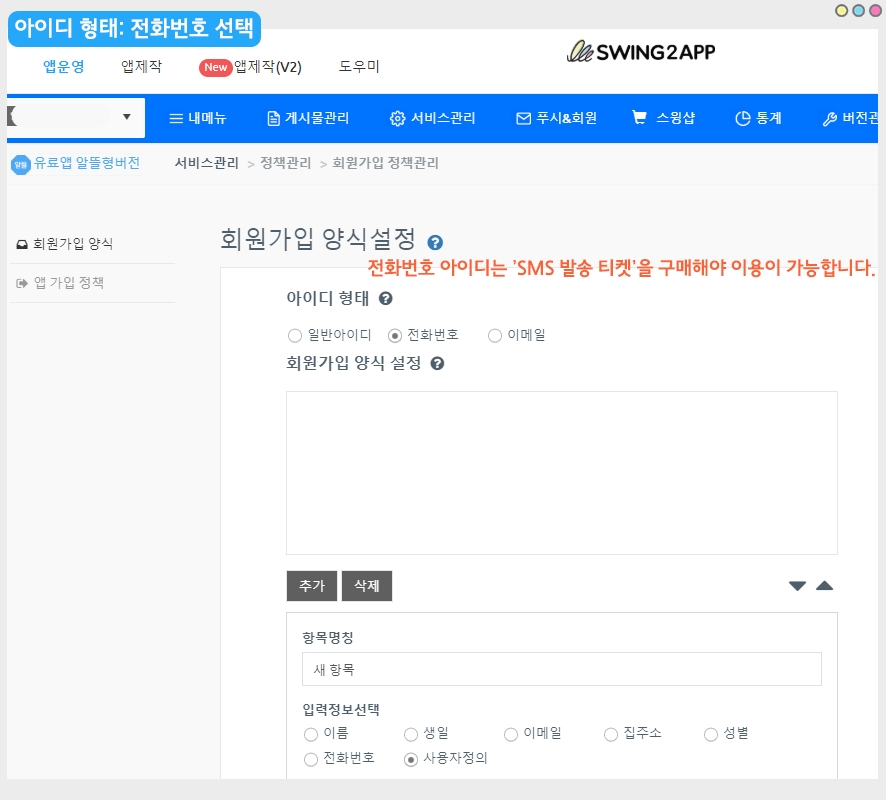Open 스윙샵 shopping cart menu
Image resolution: width=886 pixels, height=800 pixels.
[663, 118]
